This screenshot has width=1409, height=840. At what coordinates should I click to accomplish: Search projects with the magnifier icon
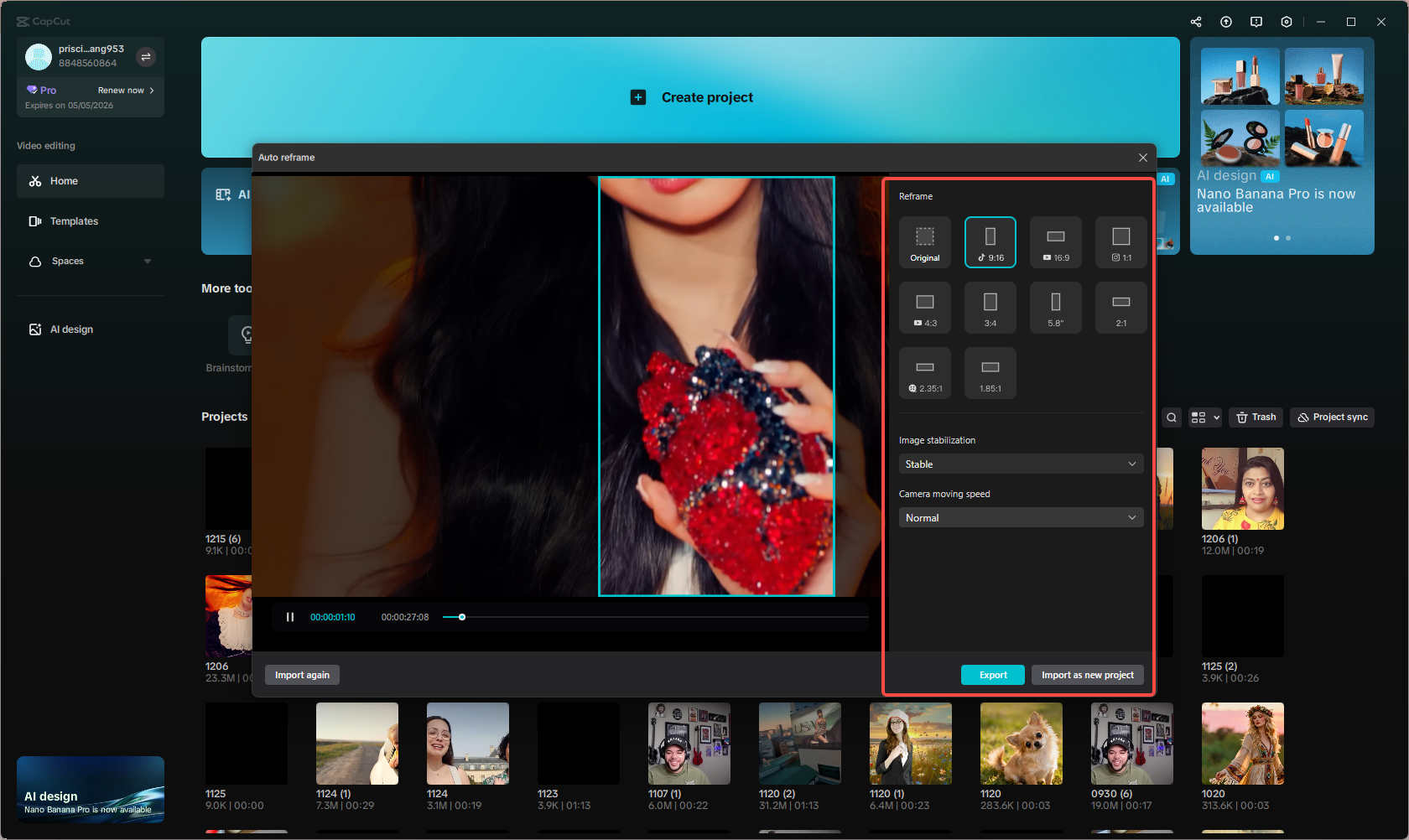tap(1172, 417)
